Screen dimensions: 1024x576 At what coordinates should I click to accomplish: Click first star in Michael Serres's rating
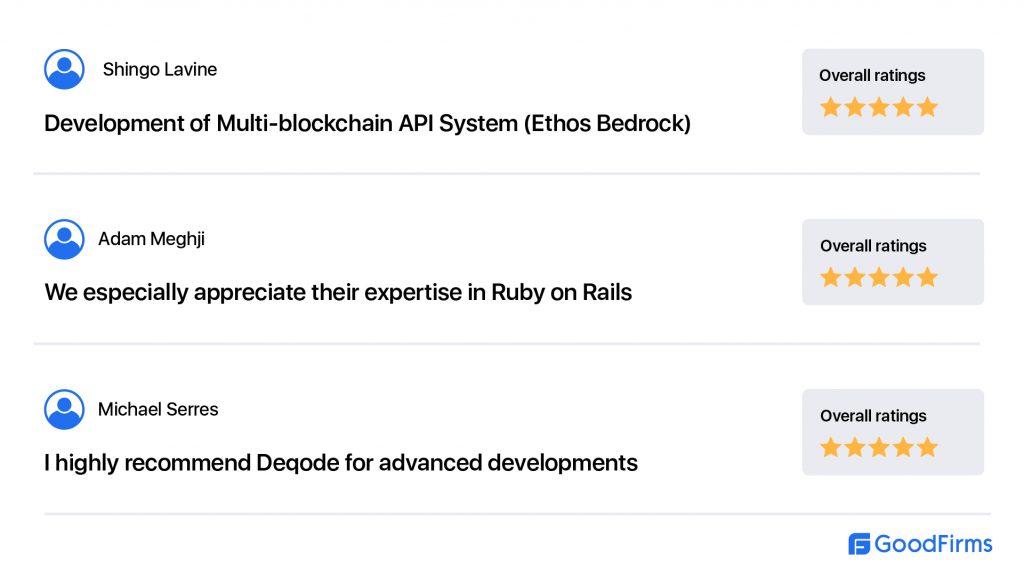click(x=831, y=447)
